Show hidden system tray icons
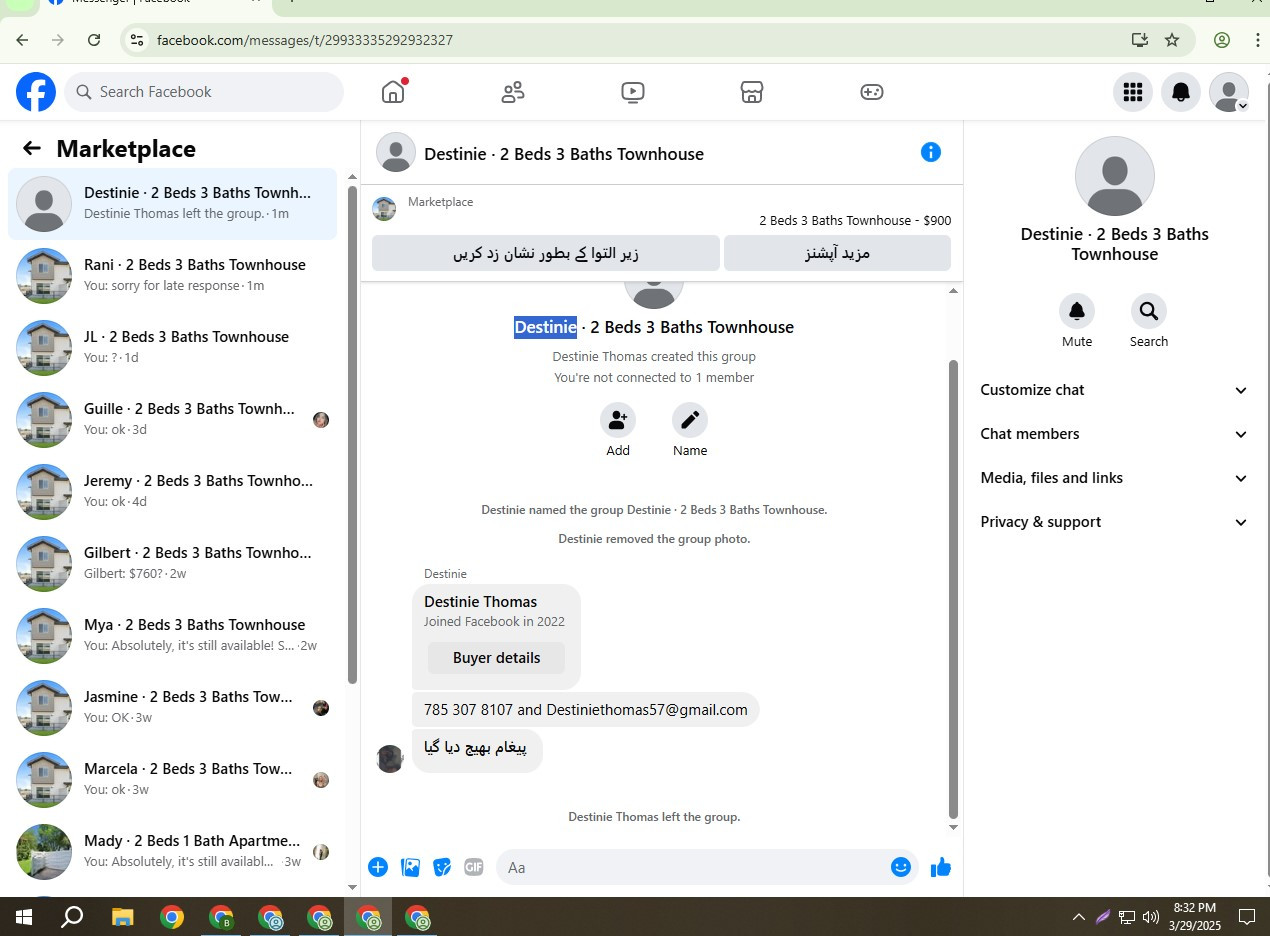Image resolution: width=1270 pixels, height=936 pixels. pyautogui.click(x=1078, y=916)
